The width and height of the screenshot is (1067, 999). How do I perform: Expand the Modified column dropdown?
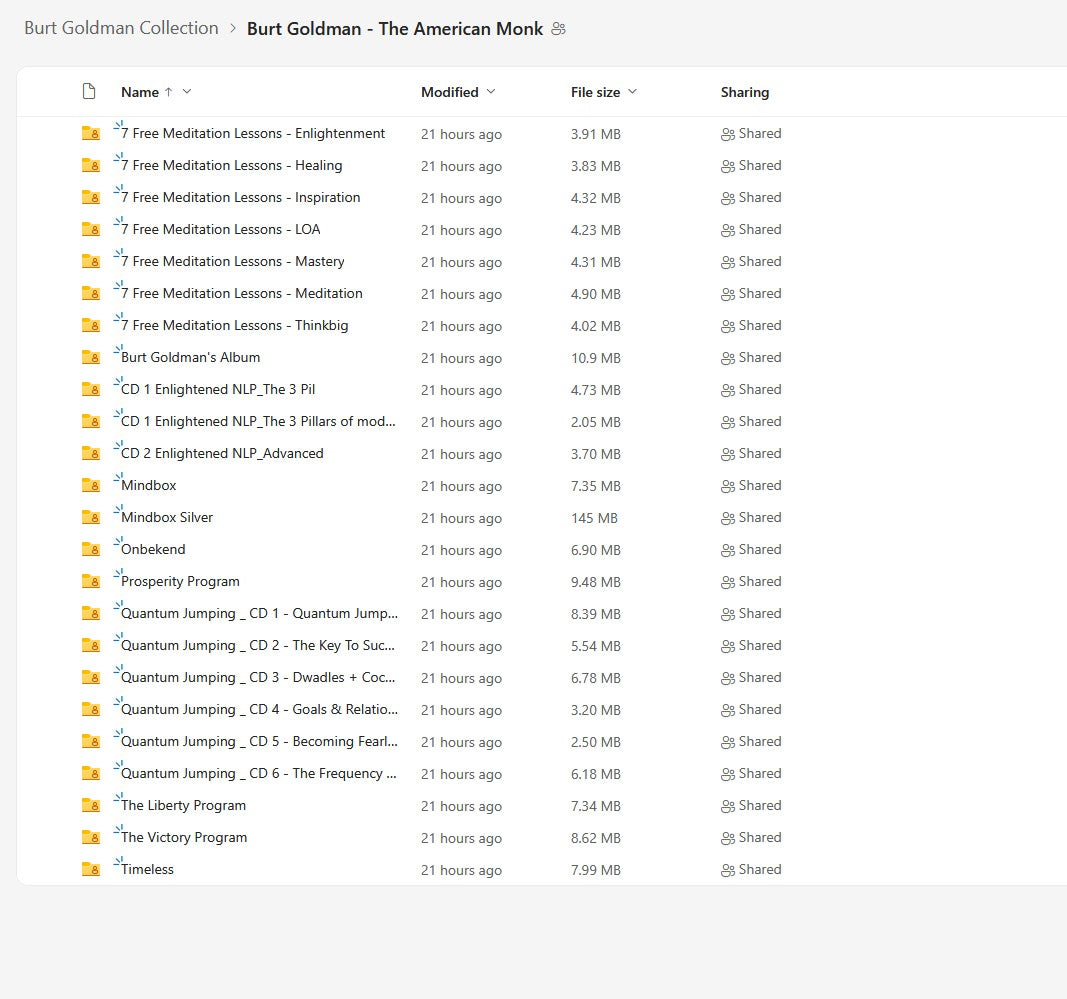(490, 92)
